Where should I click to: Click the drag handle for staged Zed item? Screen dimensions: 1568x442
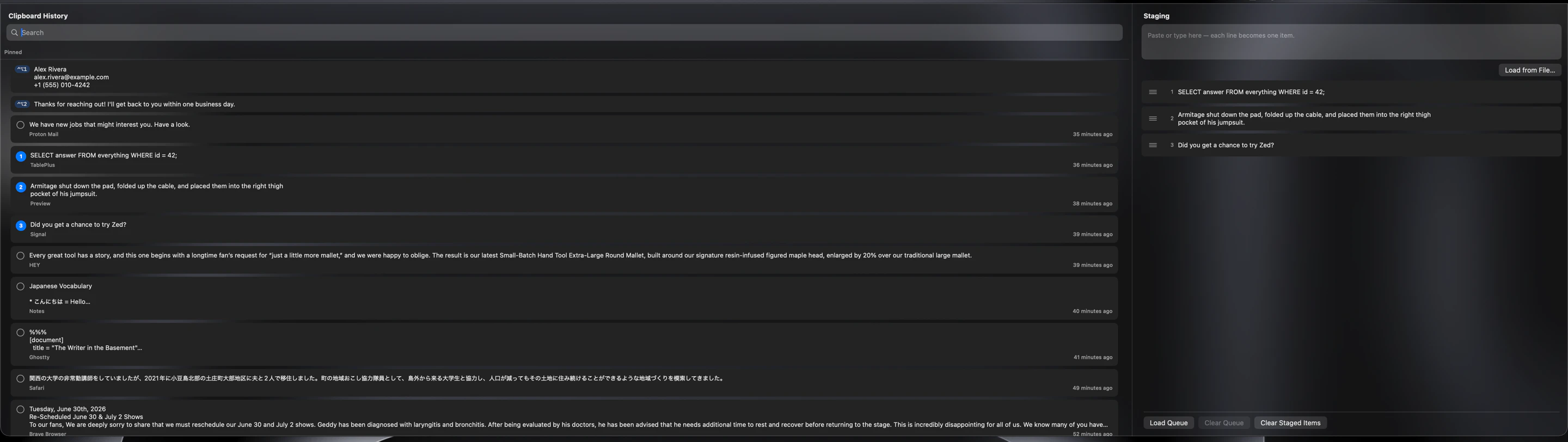click(x=1152, y=145)
